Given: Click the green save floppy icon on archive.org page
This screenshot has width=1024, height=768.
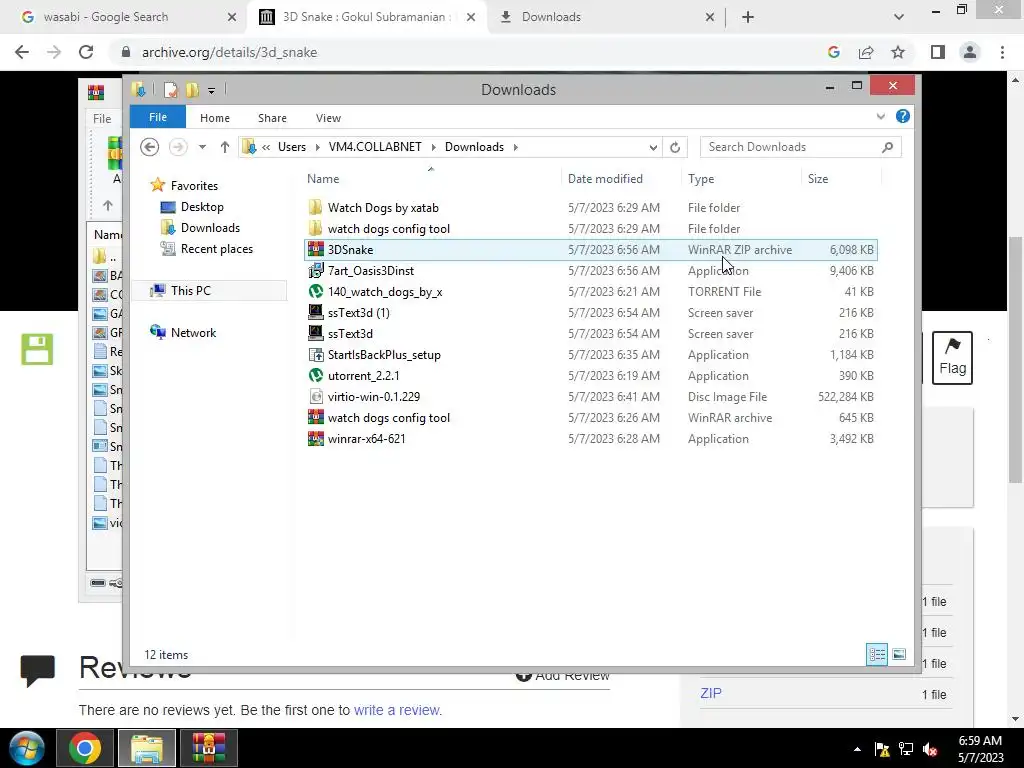Looking at the screenshot, I should pyautogui.click(x=37, y=349).
